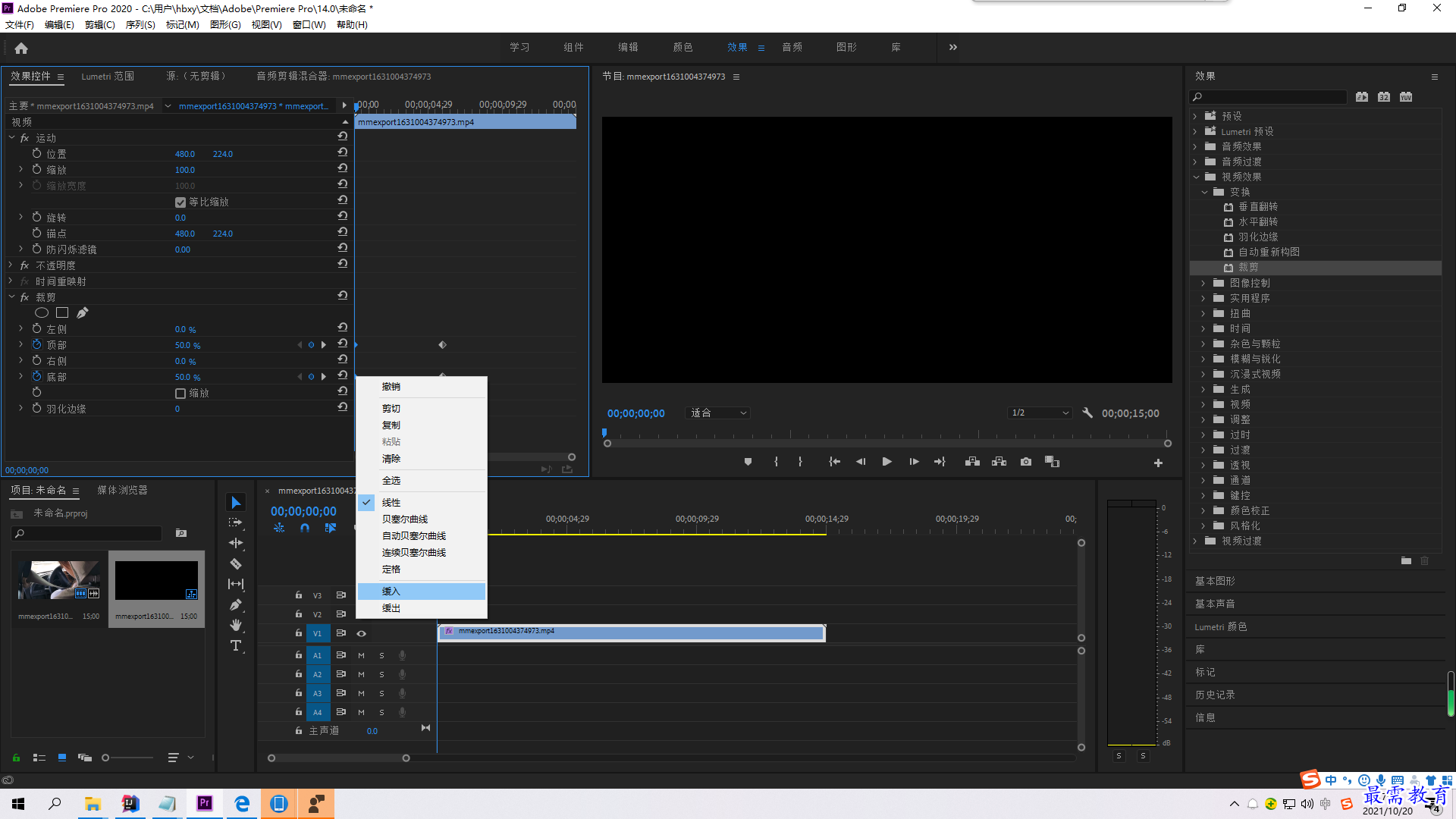This screenshot has width=1456, height=819.
Task: Expand the Opacity effect group
Action: (x=12, y=265)
